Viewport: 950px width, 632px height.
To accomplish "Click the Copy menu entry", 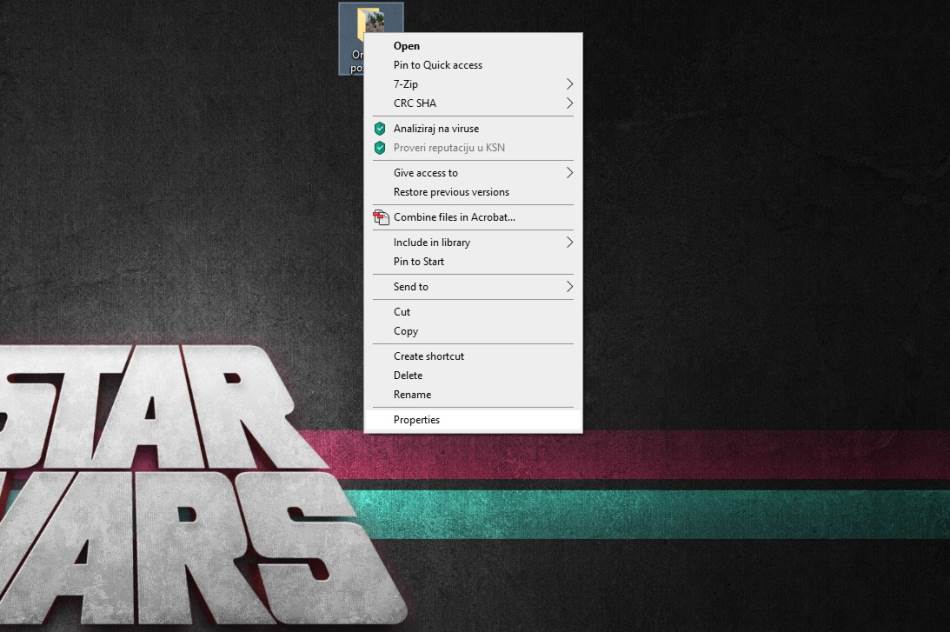I will pos(405,331).
